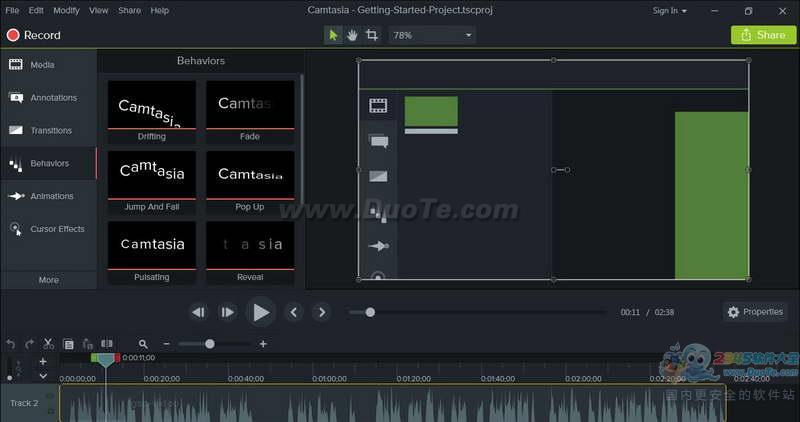This screenshot has width=800, height=422.
Task: Click the arrow animations icon inside canvas preview
Action: (x=379, y=246)
